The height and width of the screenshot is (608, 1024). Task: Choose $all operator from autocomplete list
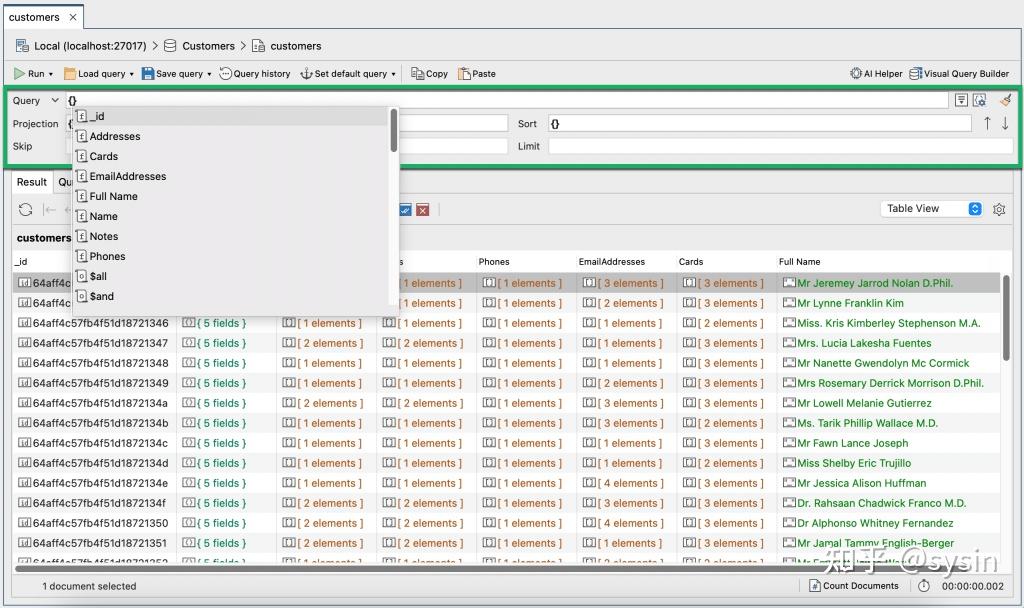[230, 276]
